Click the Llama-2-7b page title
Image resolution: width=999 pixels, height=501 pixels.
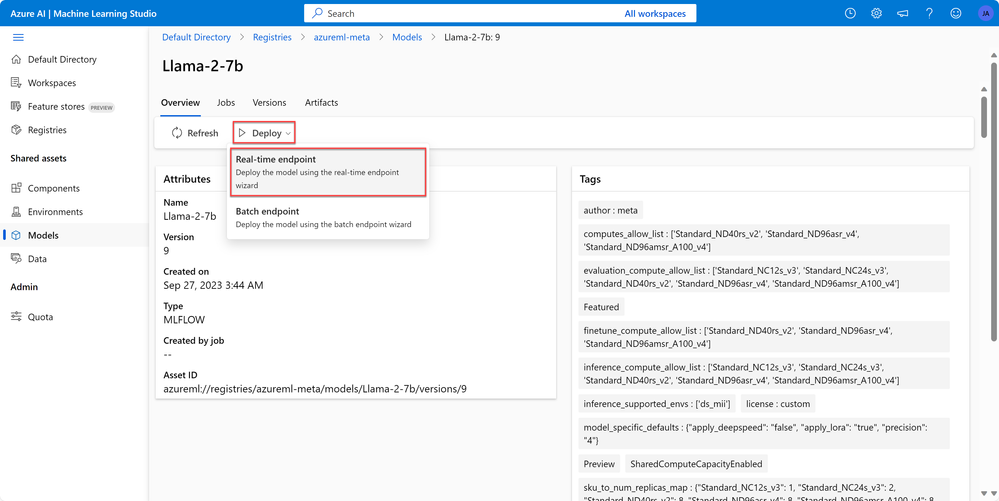pos(203,66)
